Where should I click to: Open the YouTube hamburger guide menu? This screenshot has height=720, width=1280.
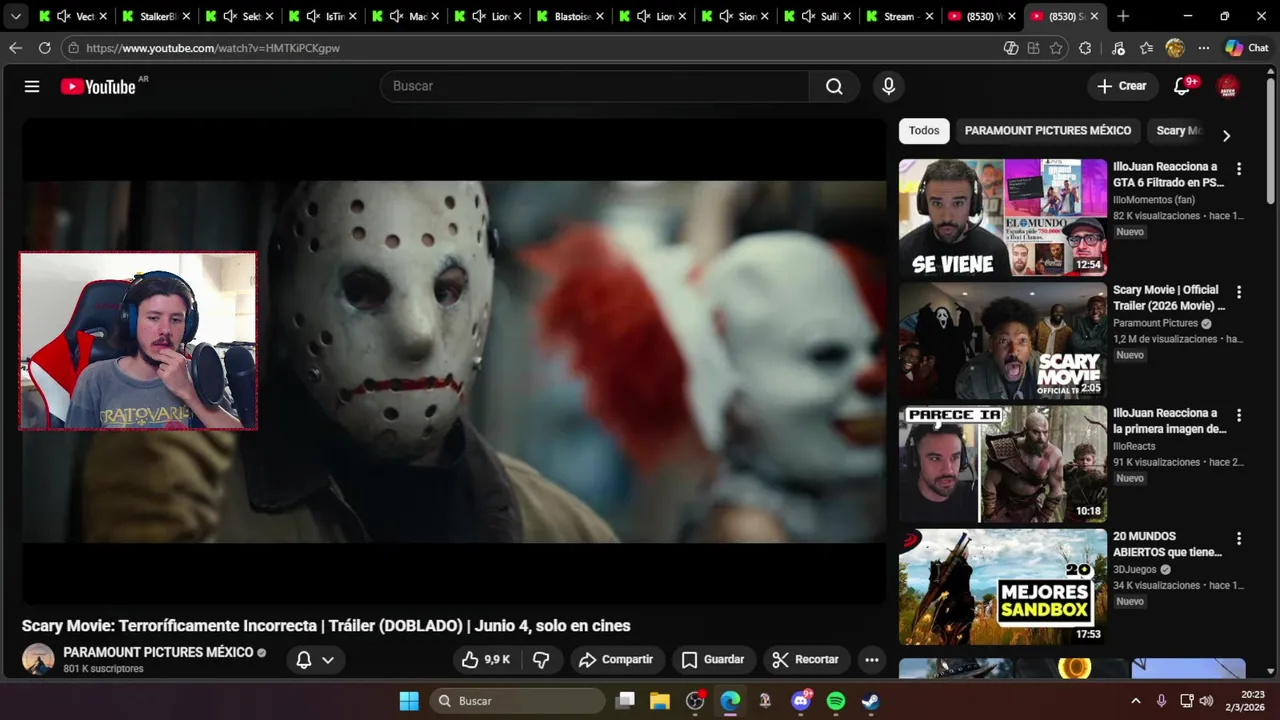[32, 86]
